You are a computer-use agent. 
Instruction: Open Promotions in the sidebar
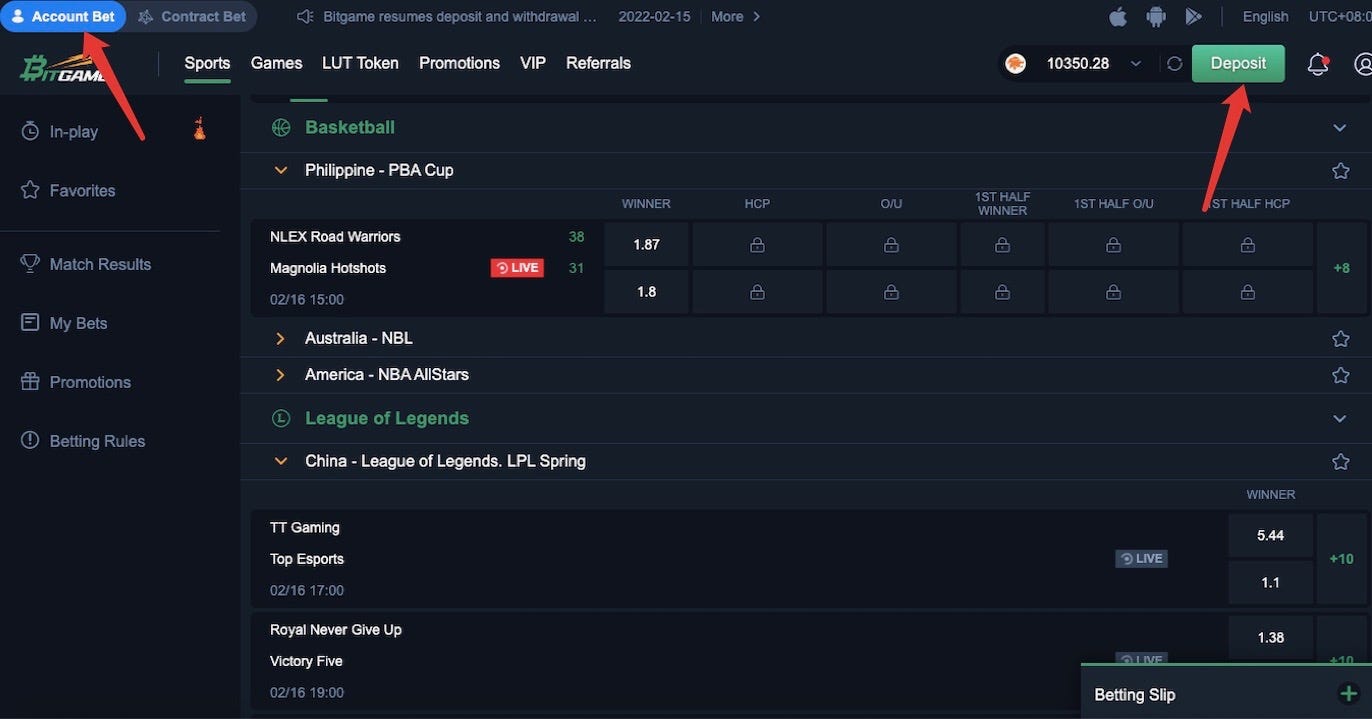tap(90, 382)
